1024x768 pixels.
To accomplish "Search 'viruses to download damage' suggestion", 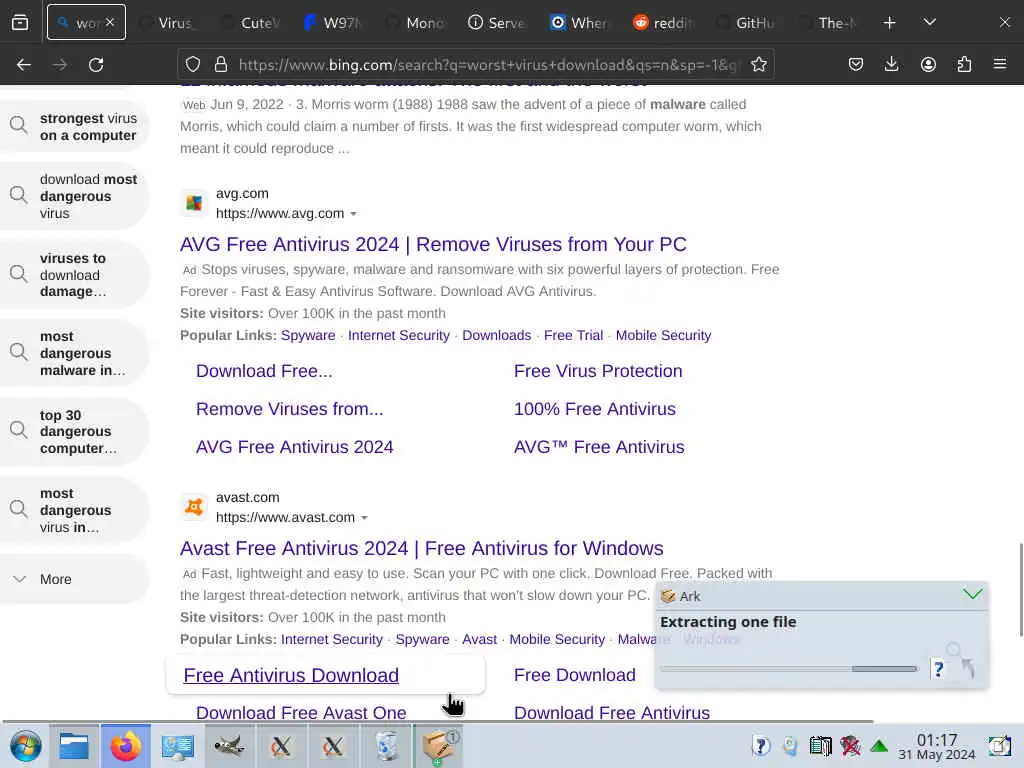I will coord(73,275).
